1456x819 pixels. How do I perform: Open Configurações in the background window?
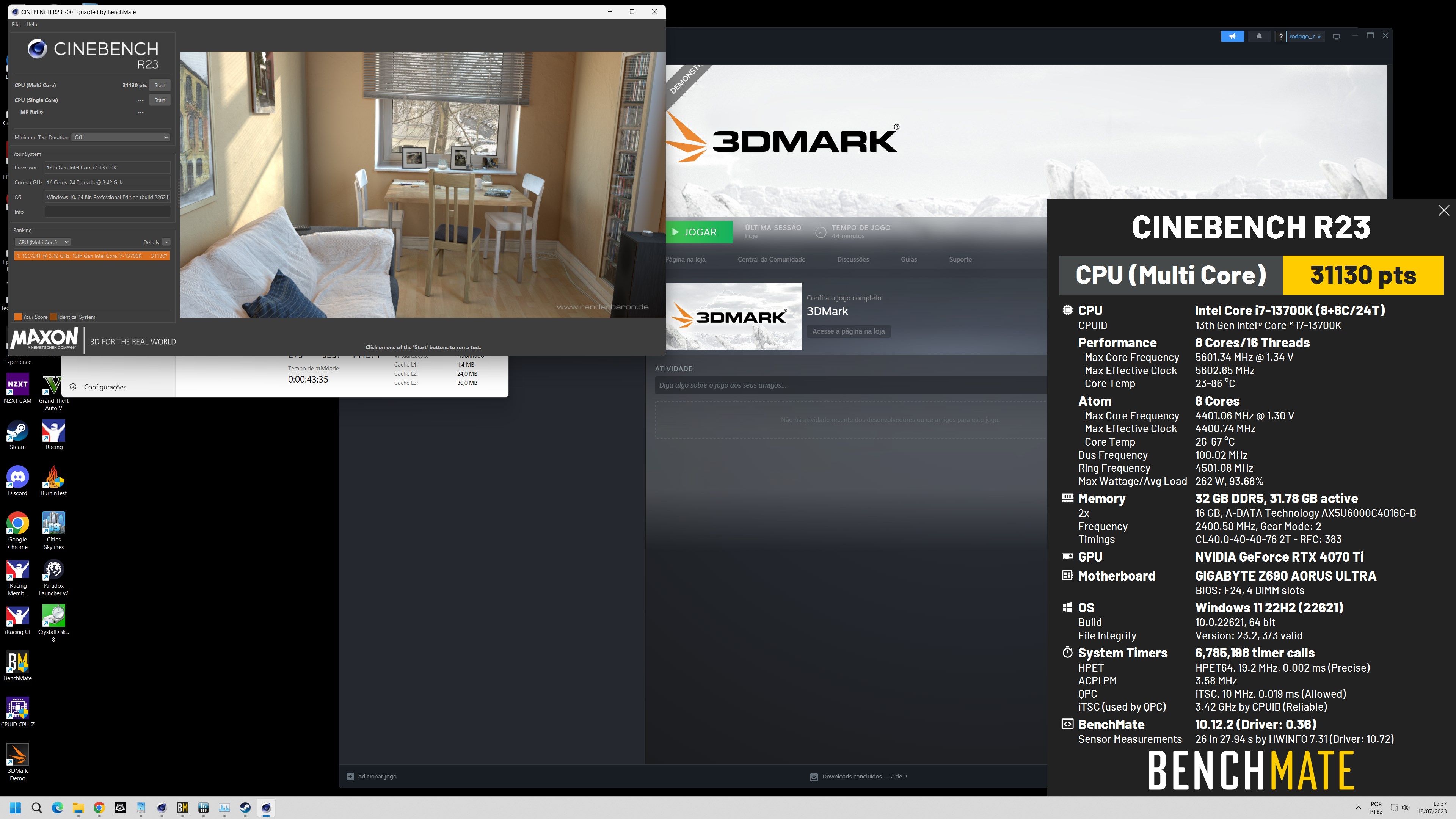click(x=105, y=387)
